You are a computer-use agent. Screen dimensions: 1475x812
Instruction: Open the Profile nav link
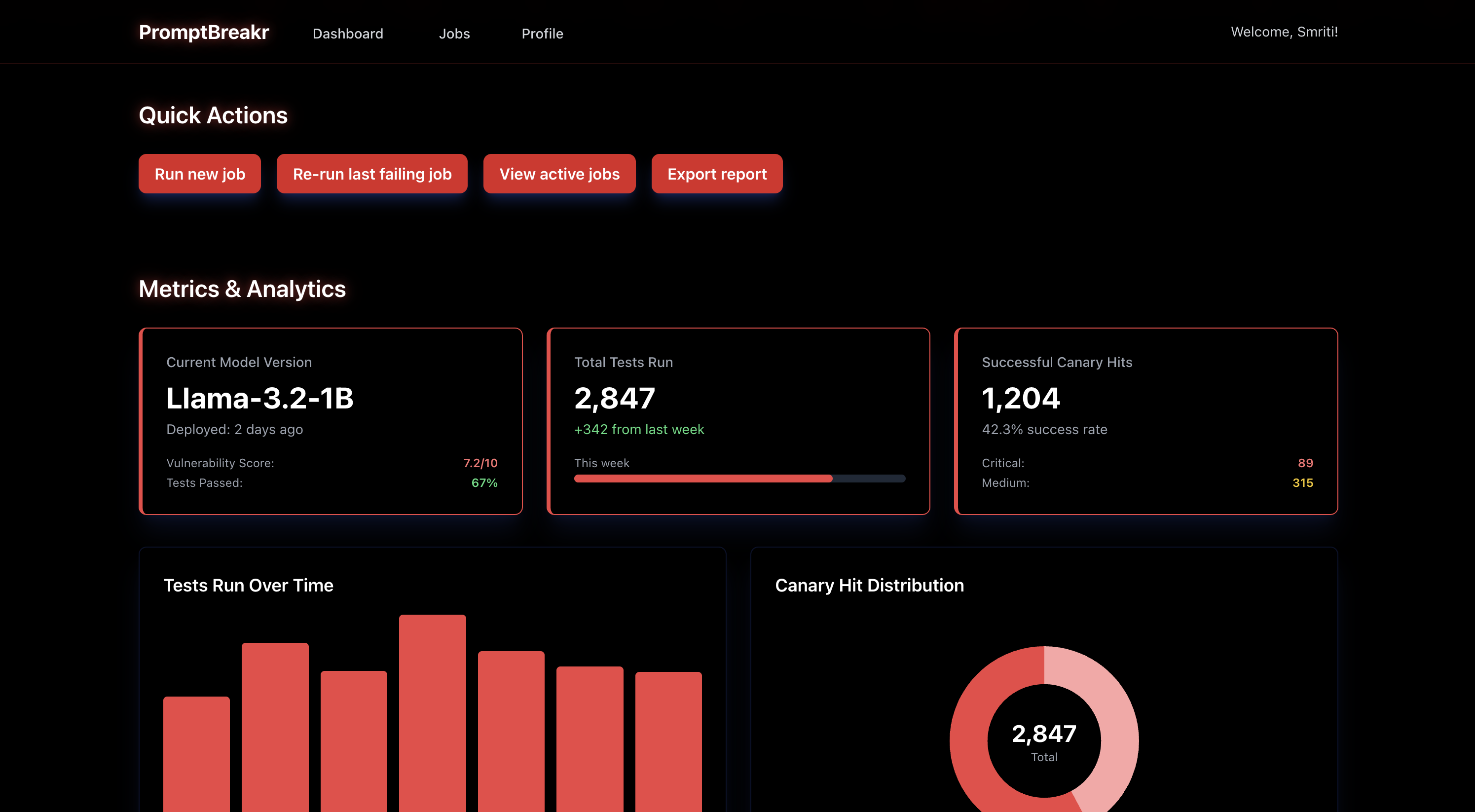point(542,34)
